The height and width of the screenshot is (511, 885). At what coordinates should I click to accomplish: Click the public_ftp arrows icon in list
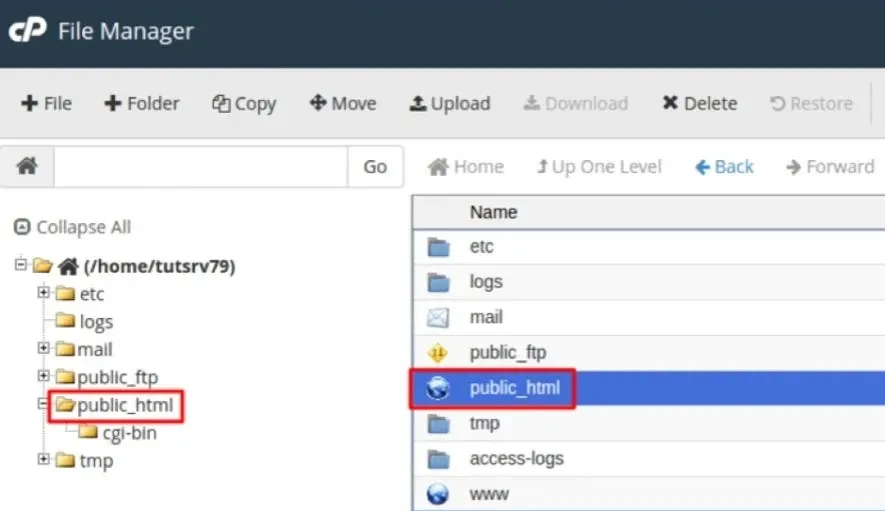coord(438,353)
